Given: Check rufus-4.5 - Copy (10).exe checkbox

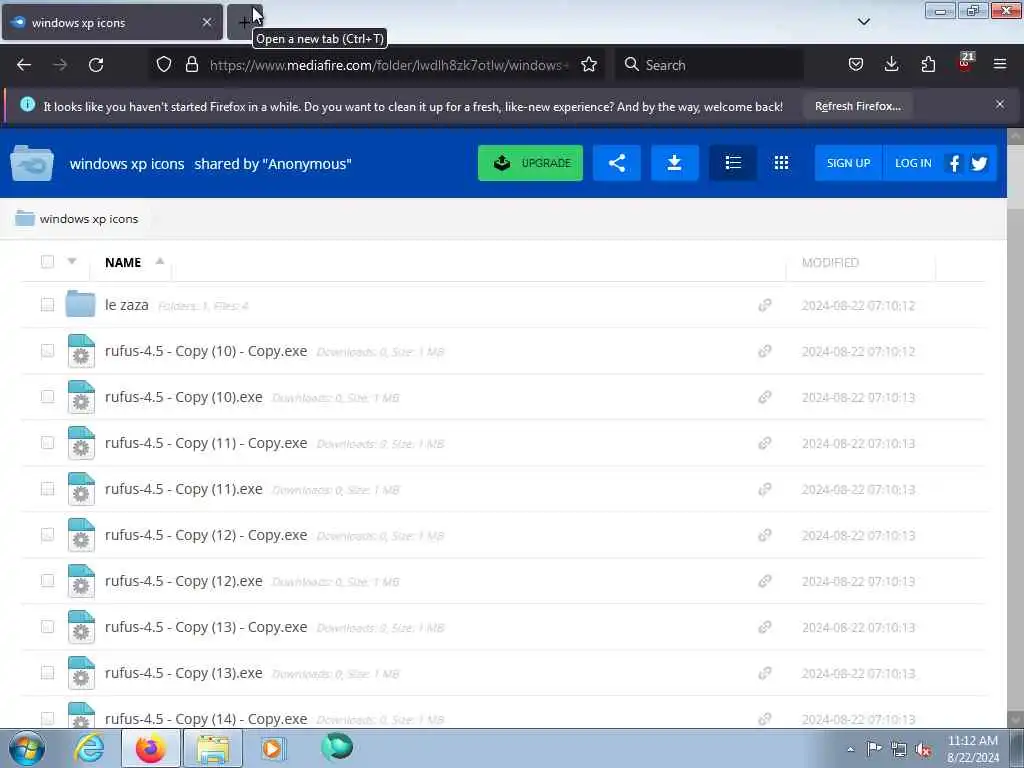Looking at the screenshot, I should [x=47, y=396].
